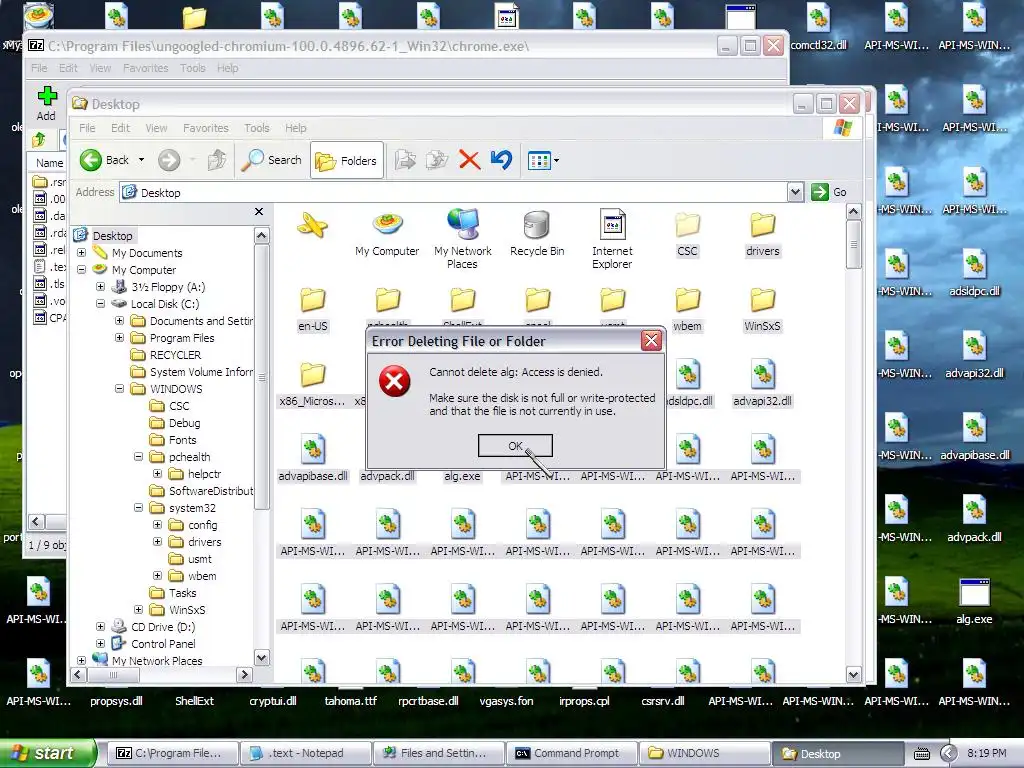The width and height of the screenshot is (1024, 768).
Task: Select x86_Micros... folder in file pane
Action: pos(313,383)
